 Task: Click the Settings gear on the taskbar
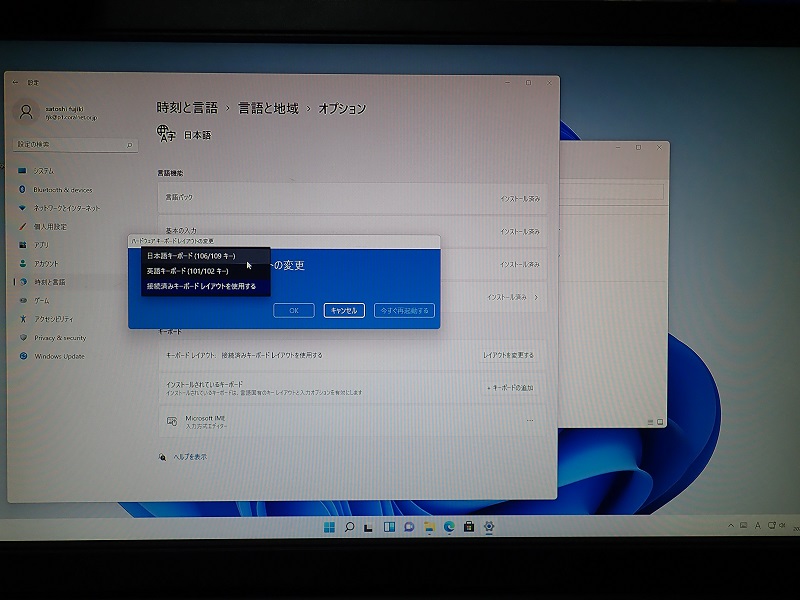coord(489,527)
